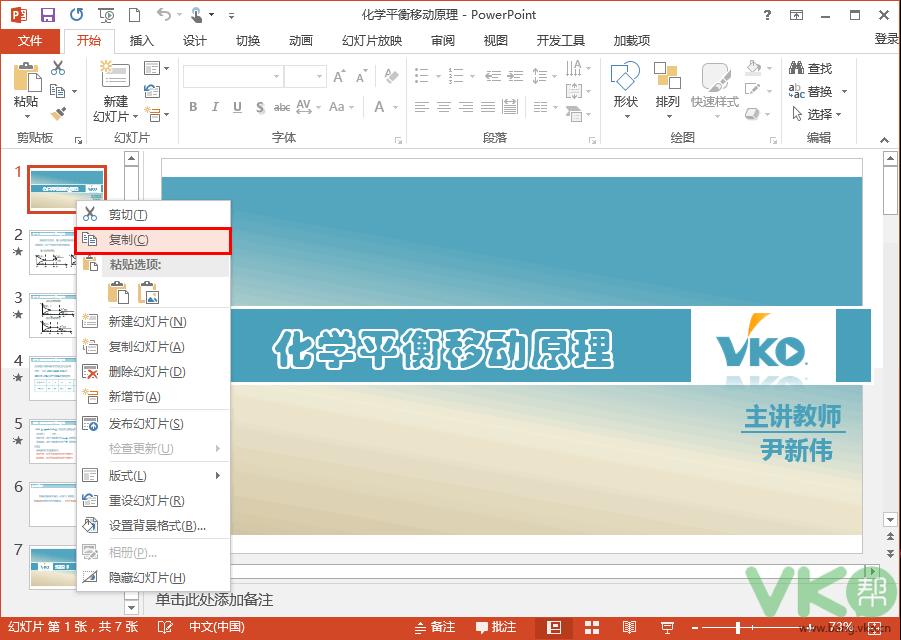Expand Layout (版式) submenu in context menu
Image resolution: width=901 pixels, height=640 pixels.
(153, 476)
